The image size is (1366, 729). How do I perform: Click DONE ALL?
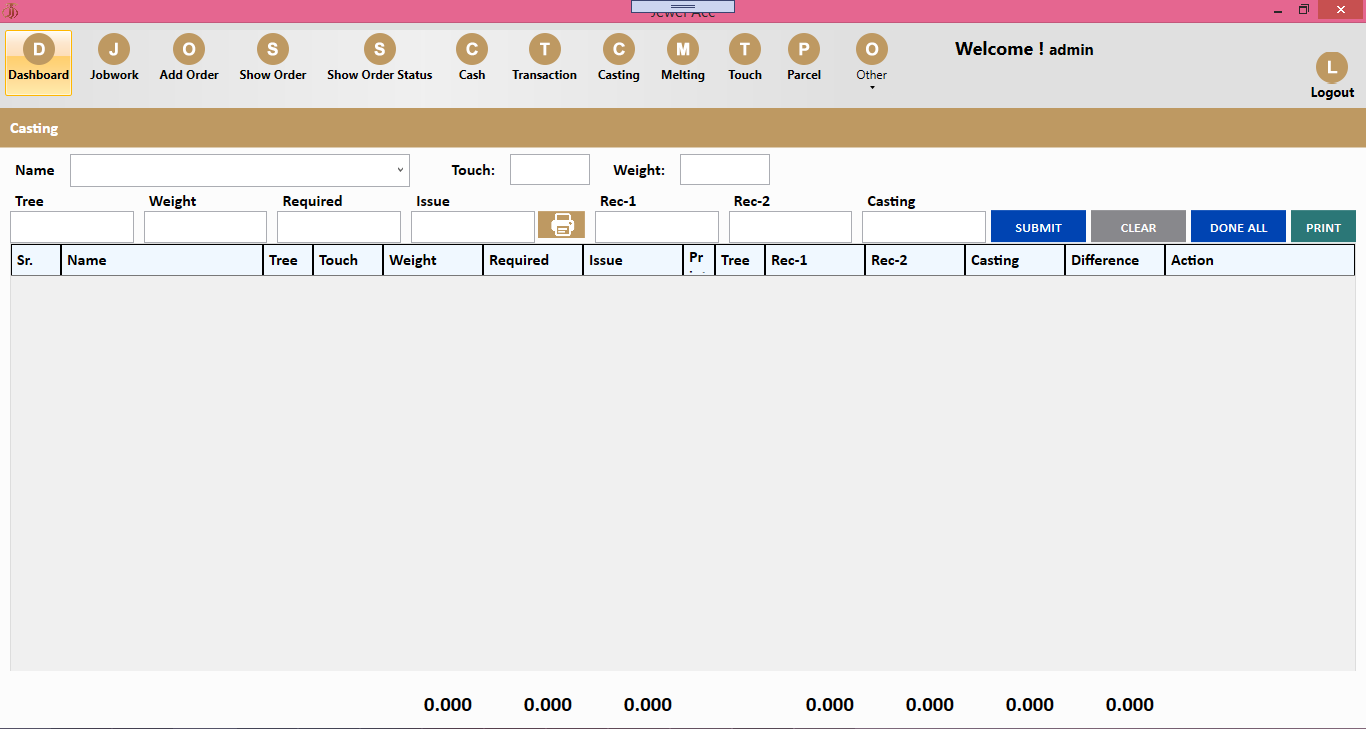pos(1237,226)
